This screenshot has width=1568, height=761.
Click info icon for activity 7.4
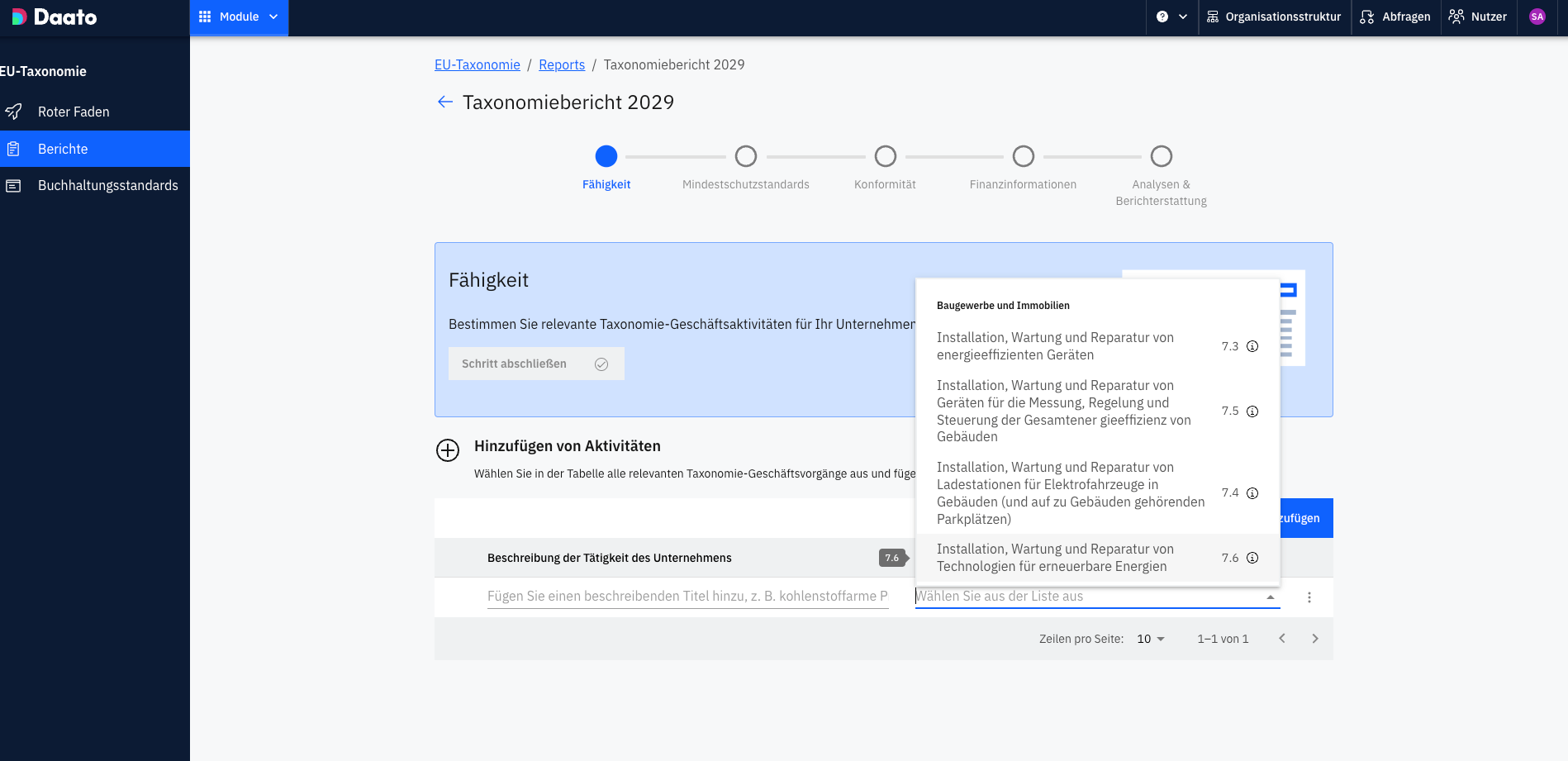(1252, 493)
